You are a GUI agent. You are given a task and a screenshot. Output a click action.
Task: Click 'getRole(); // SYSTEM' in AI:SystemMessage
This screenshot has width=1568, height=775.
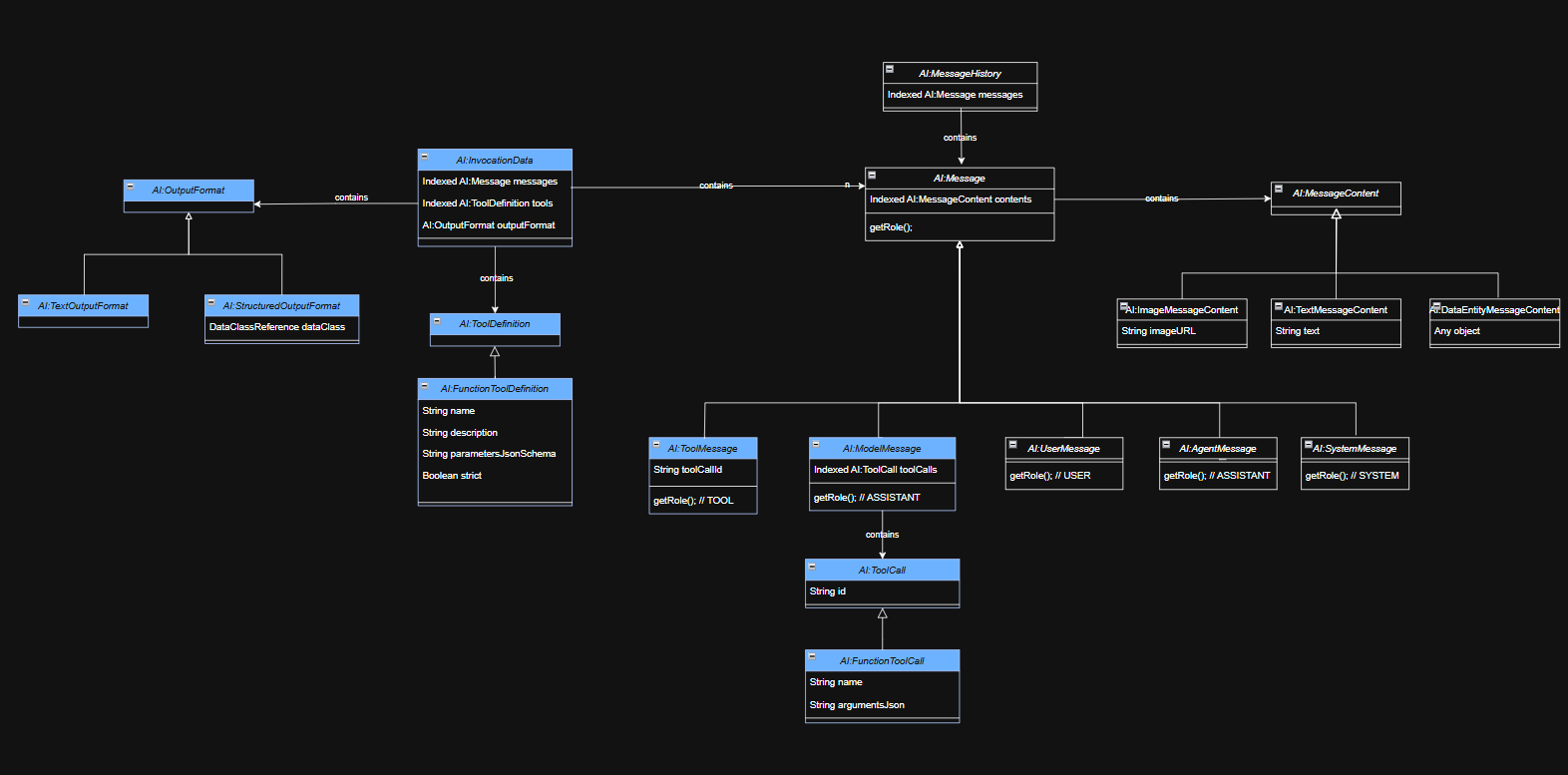pyautogui.click(x=1352, y=476)
